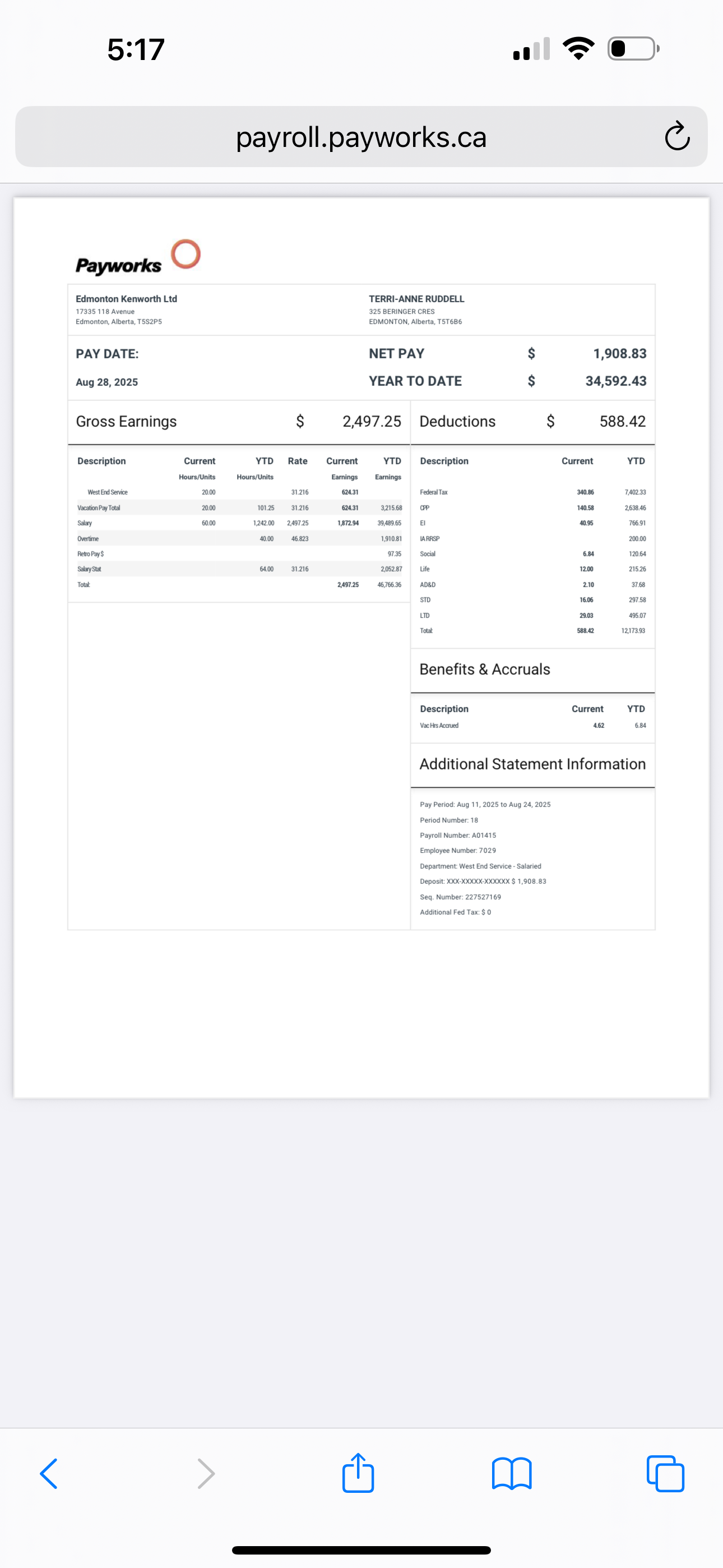Screen dimensions: 723x1568
Task: Go back to the previous page
Action: pos(49,1473)
